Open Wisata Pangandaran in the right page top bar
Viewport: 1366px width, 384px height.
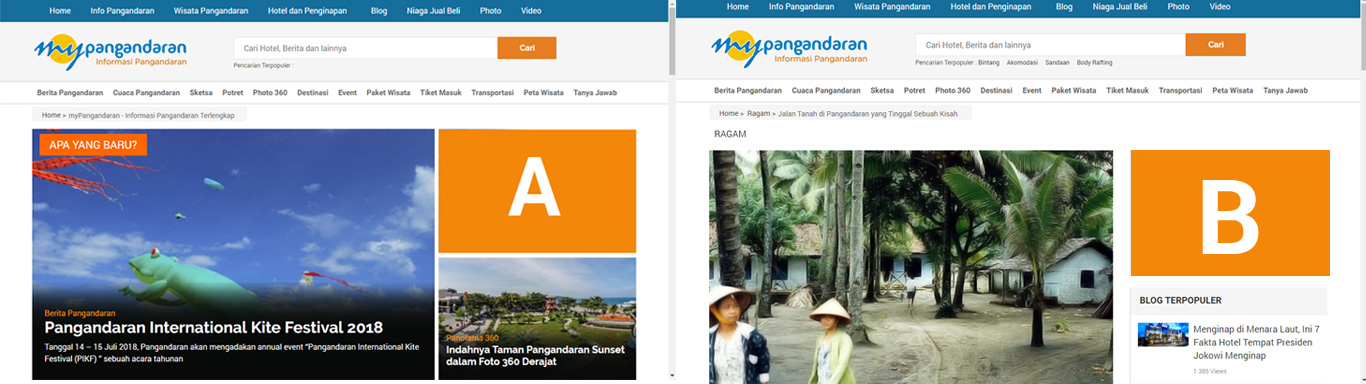(892, 6)
